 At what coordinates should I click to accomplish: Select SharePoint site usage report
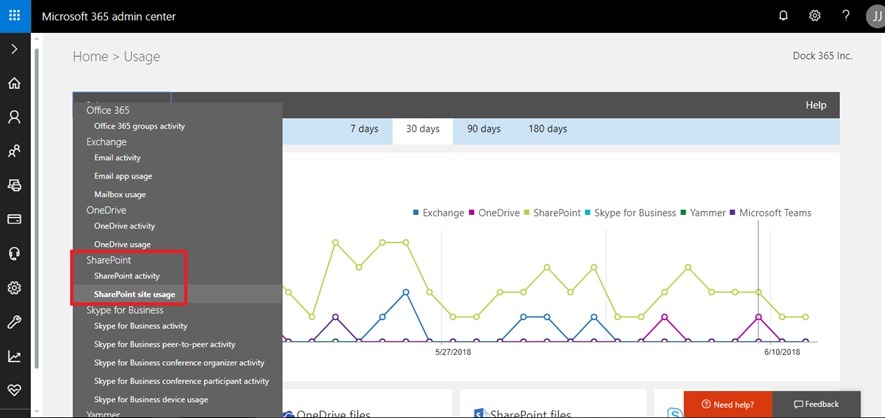(134, 294)
